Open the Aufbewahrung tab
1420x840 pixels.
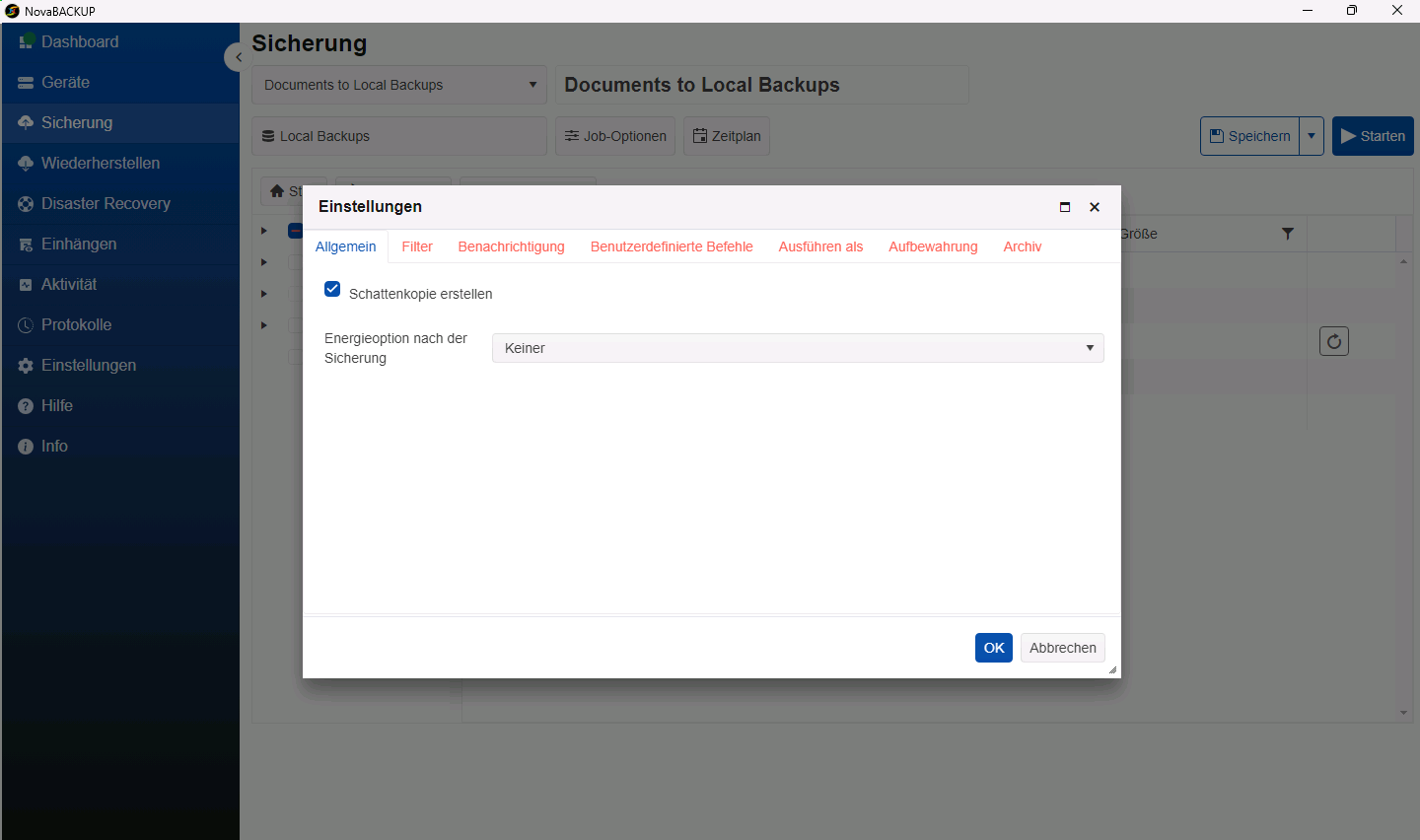click(933, 246)
